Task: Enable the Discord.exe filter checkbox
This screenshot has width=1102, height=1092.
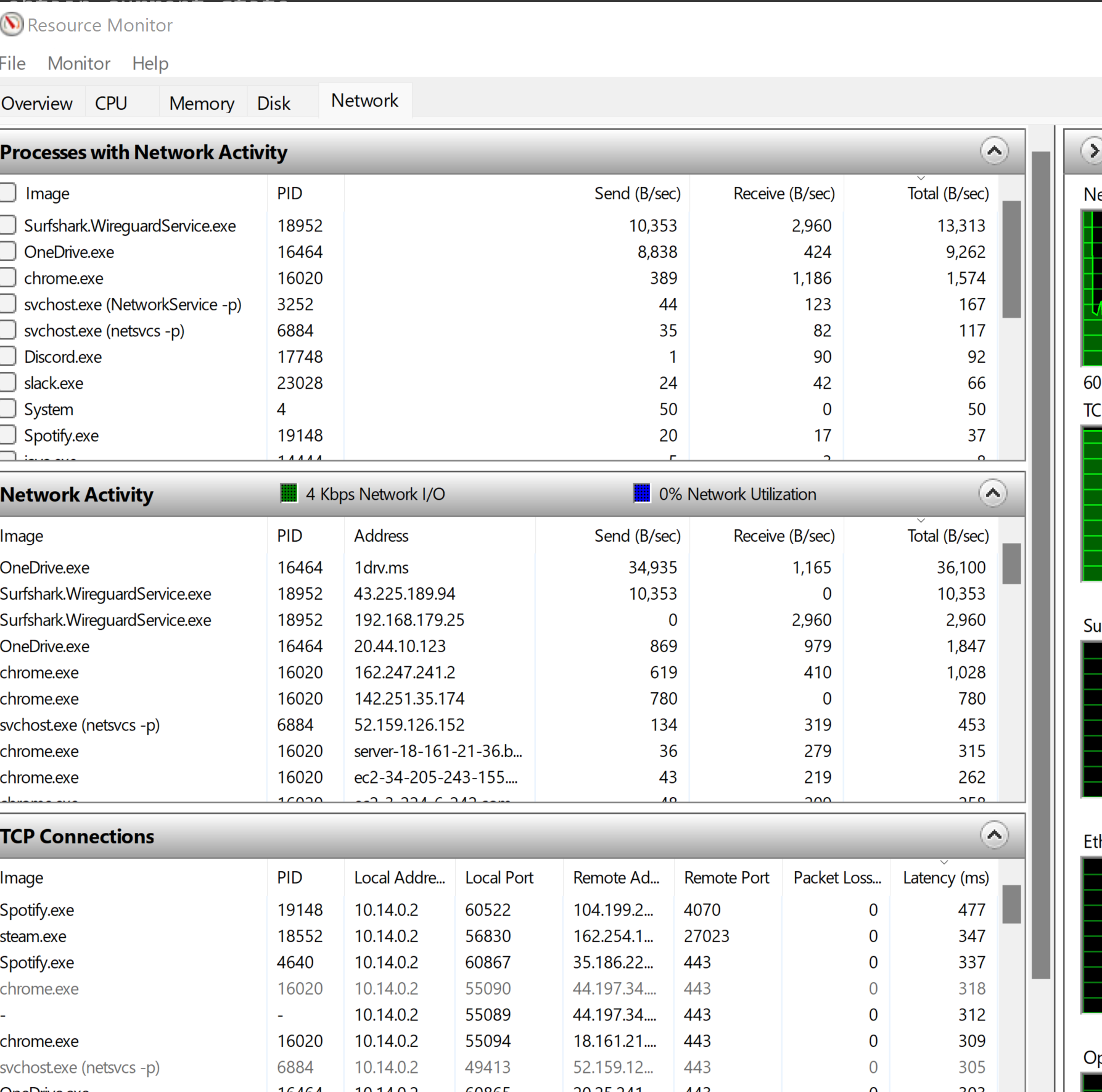Action: (x=8, y=355)
